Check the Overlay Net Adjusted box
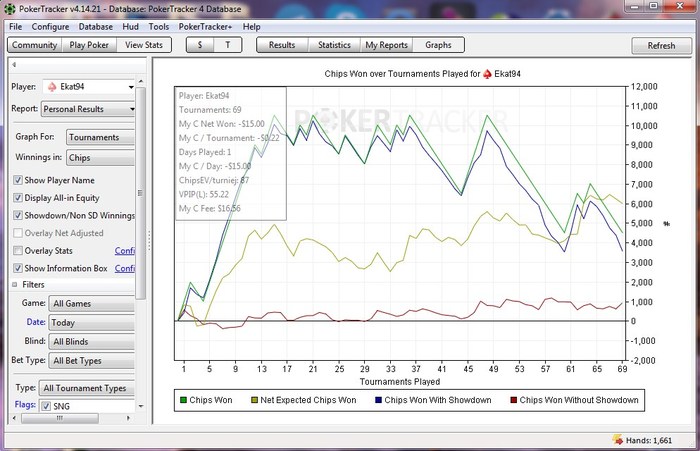700x451 pixels. [x=18, y=233]
